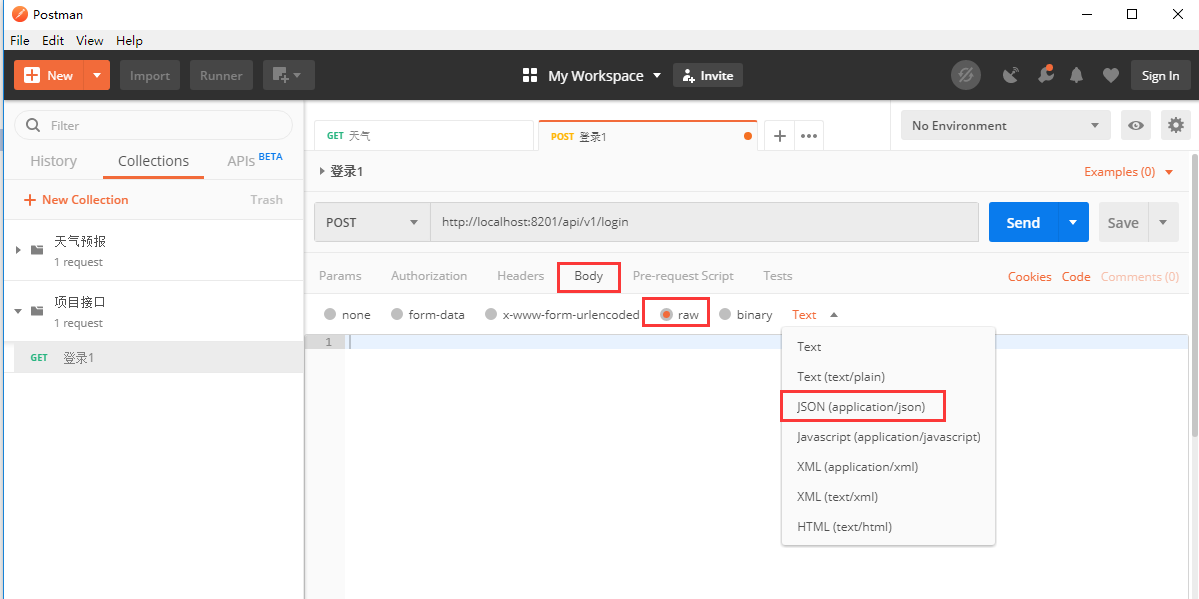Image resolution: width=1199 pixels, height=599 pixels.
Task: Click the environment quick look eye icon
Action: 1136,125
